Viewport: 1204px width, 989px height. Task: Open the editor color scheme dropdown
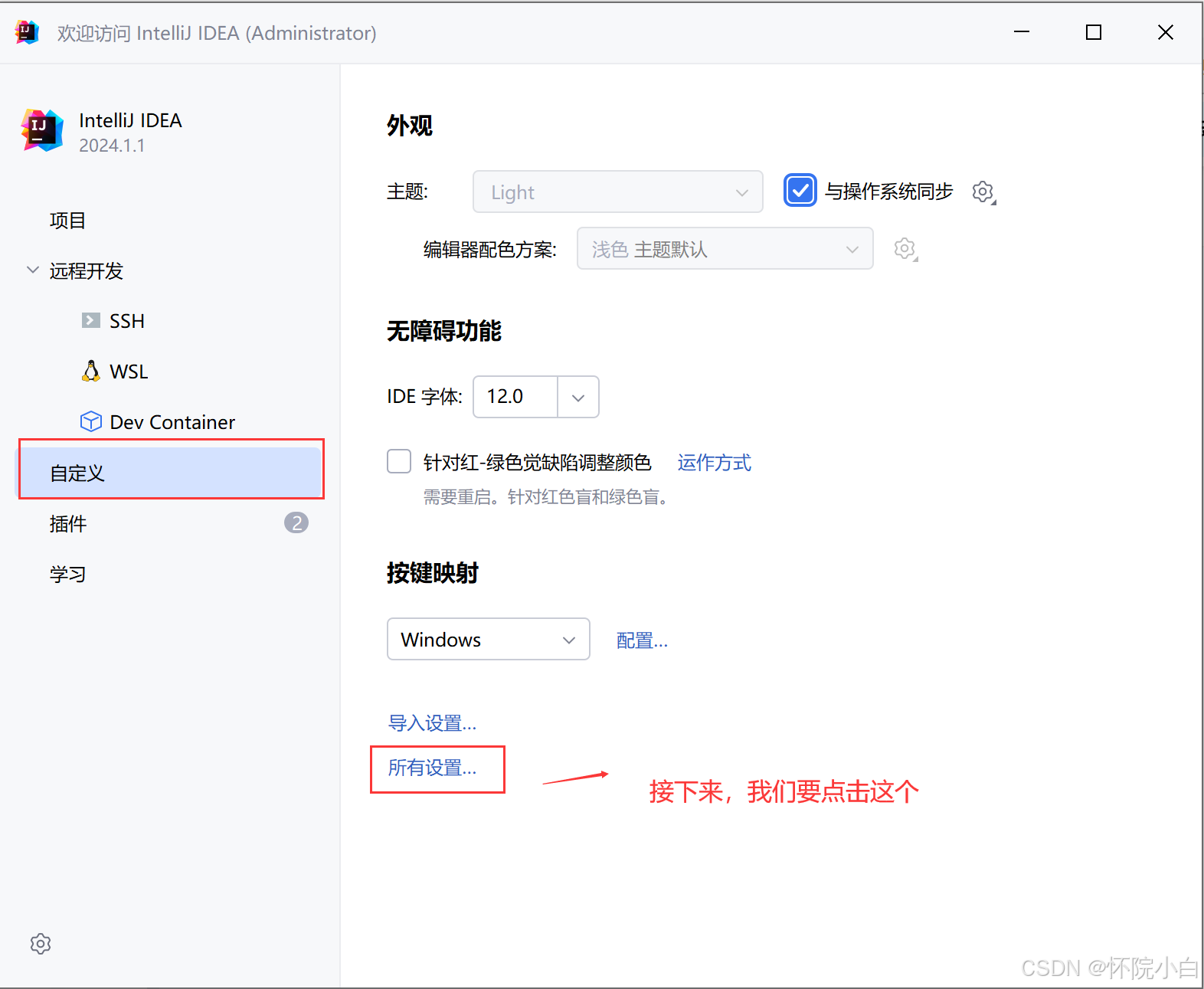click(725, 248)
